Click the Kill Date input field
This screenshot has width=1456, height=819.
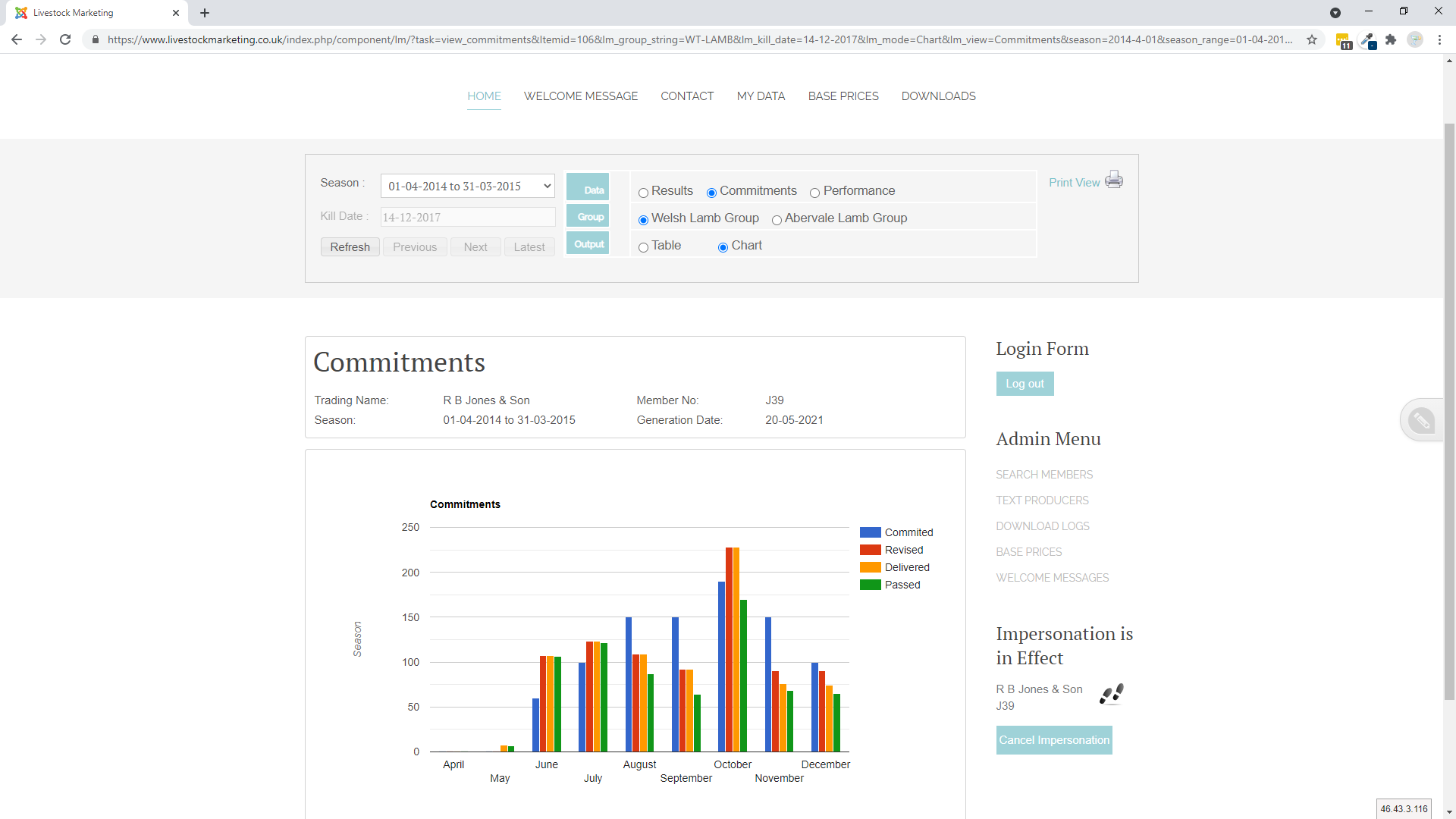[467, 218]
